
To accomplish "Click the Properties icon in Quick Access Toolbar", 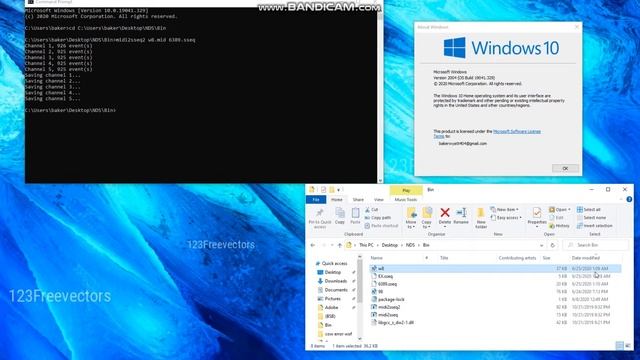I will point(323,190).
